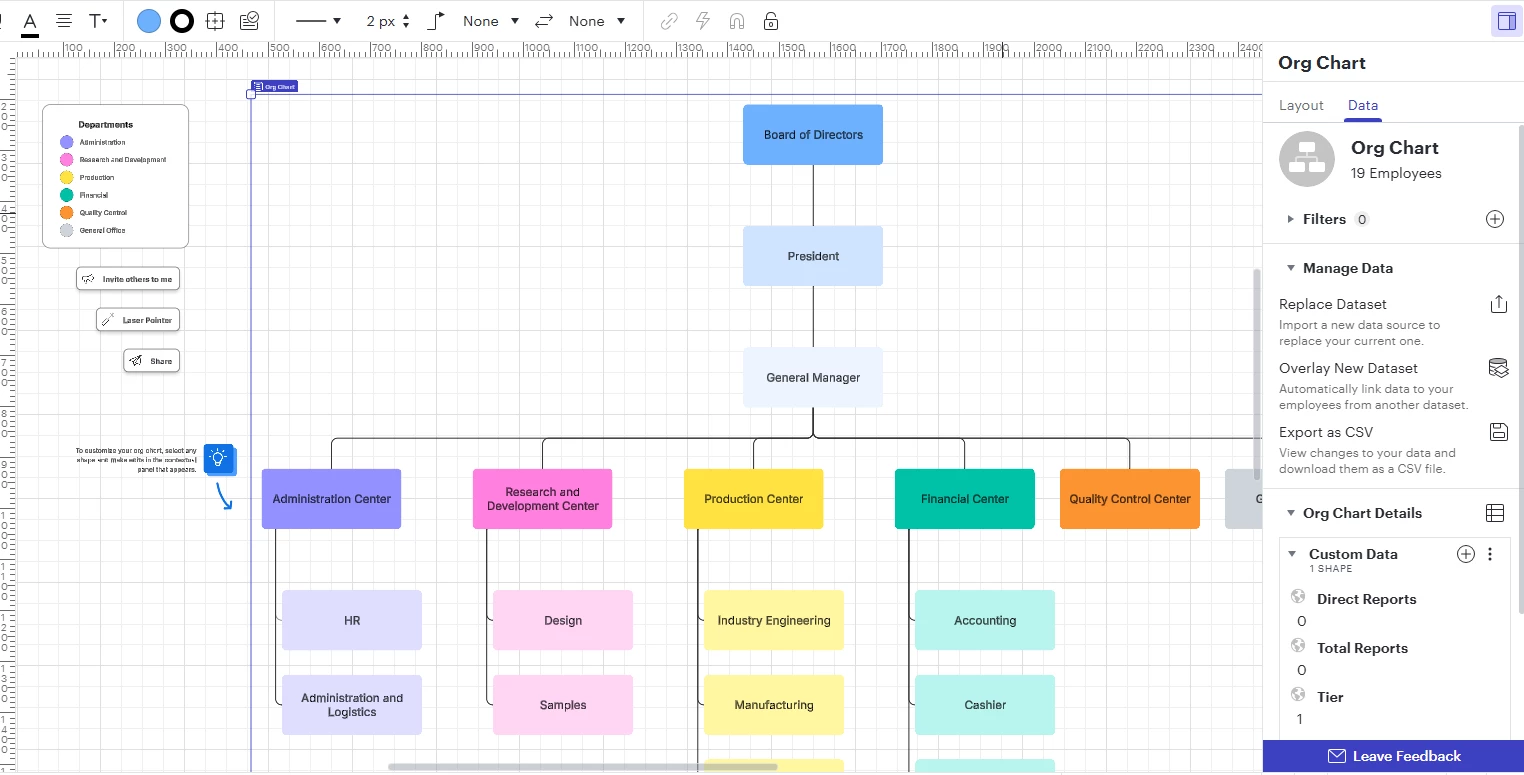Image resolution: width=1524 pixels, height=775 pixels.
Task: Click the globe icon beside Tier
Action: pyautogui.click(x=1298, y=694)
